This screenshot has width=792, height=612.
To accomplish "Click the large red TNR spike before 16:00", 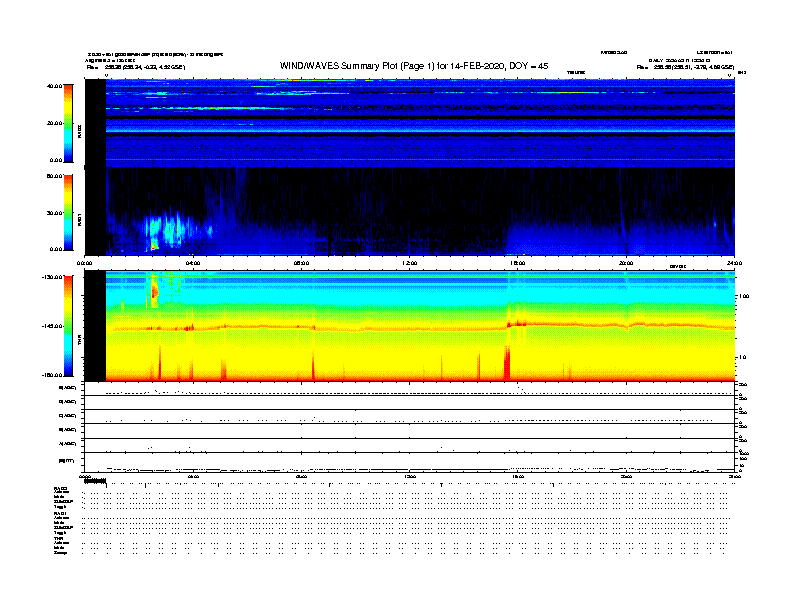I will (x=507, y=363).
